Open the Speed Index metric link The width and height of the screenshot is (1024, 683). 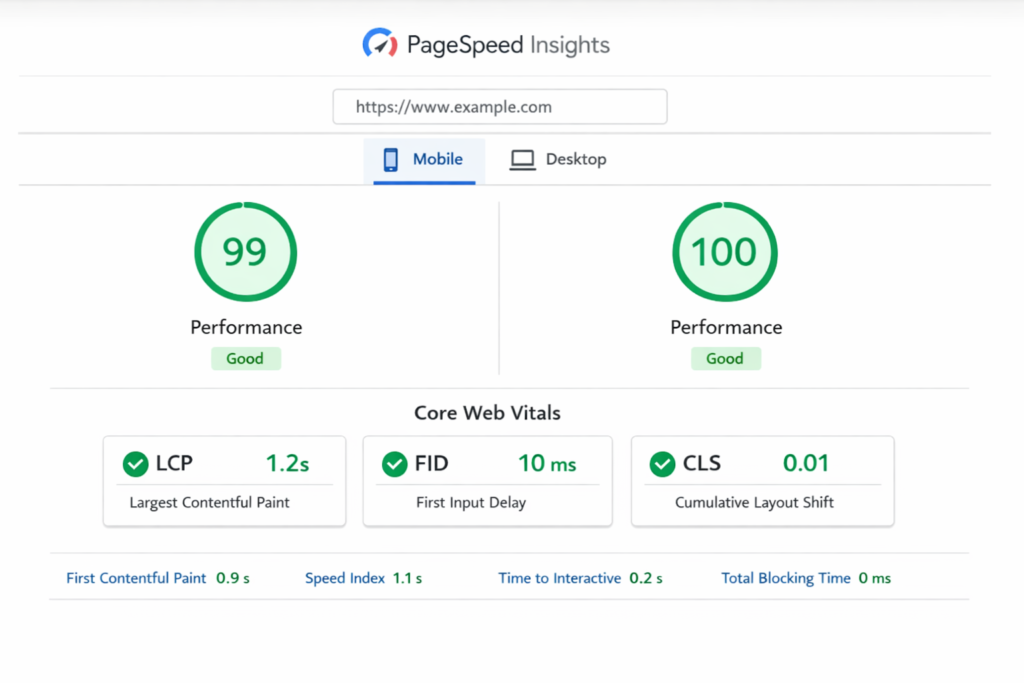coord(345,578)
